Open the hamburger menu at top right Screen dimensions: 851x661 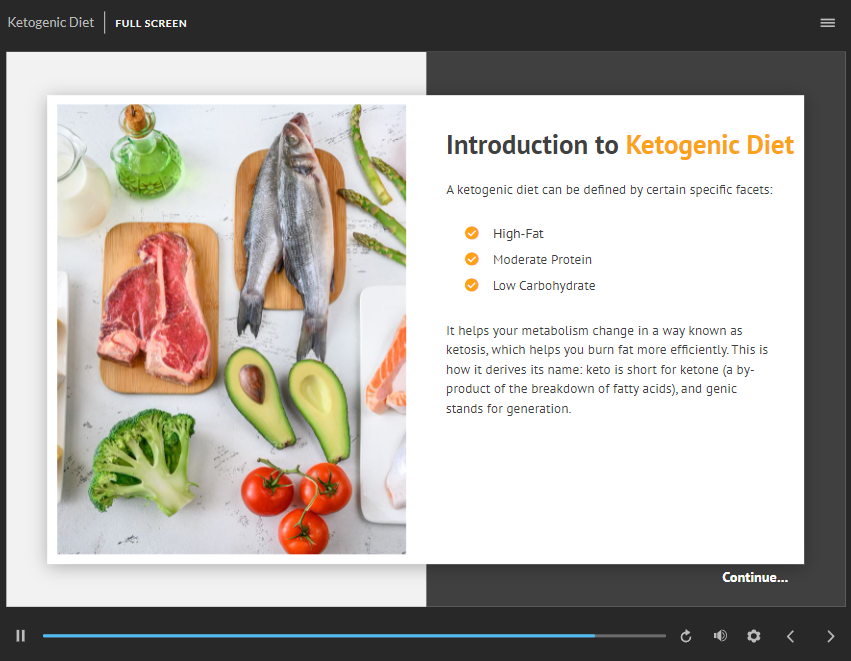click(828, 23)
